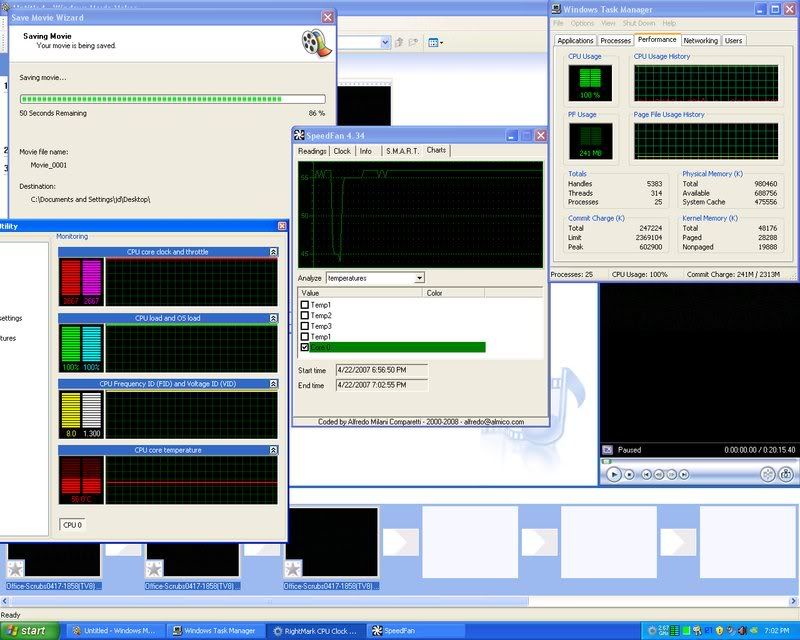Open the File menu in Task Manager
The image size is (800, 640).
(x=558, y=23)
